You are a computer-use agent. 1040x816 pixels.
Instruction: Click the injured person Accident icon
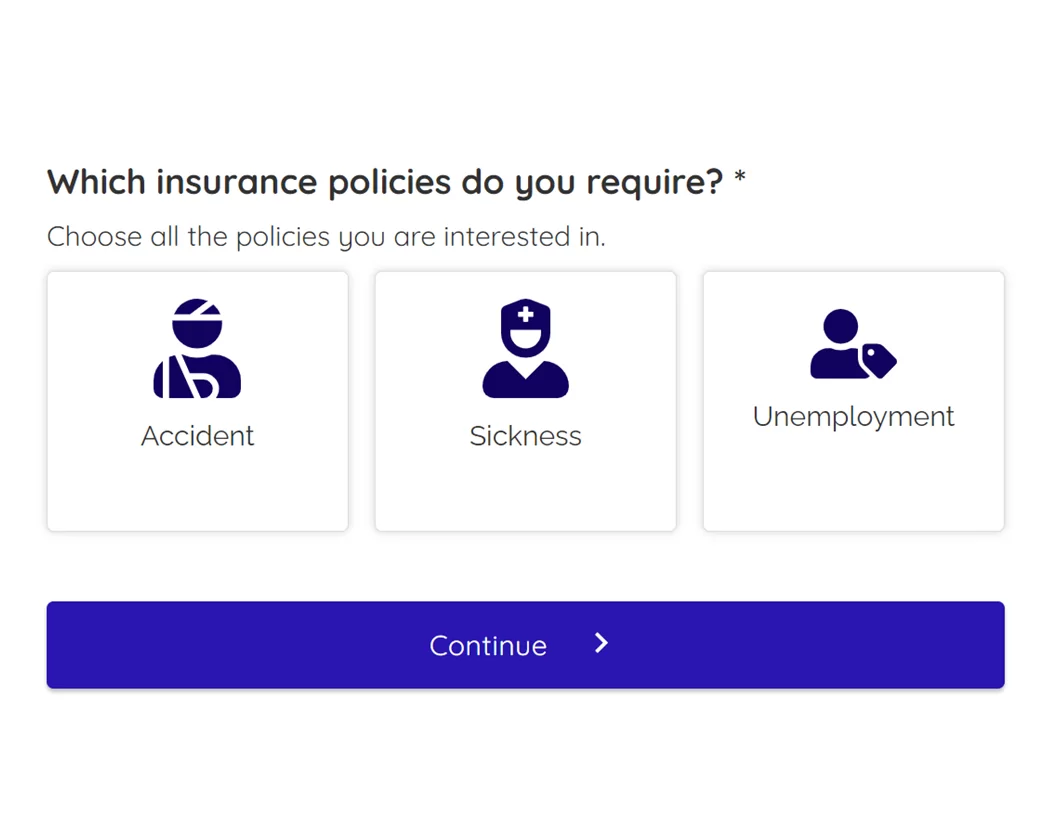pyautogui.click(x=197, y=348)
